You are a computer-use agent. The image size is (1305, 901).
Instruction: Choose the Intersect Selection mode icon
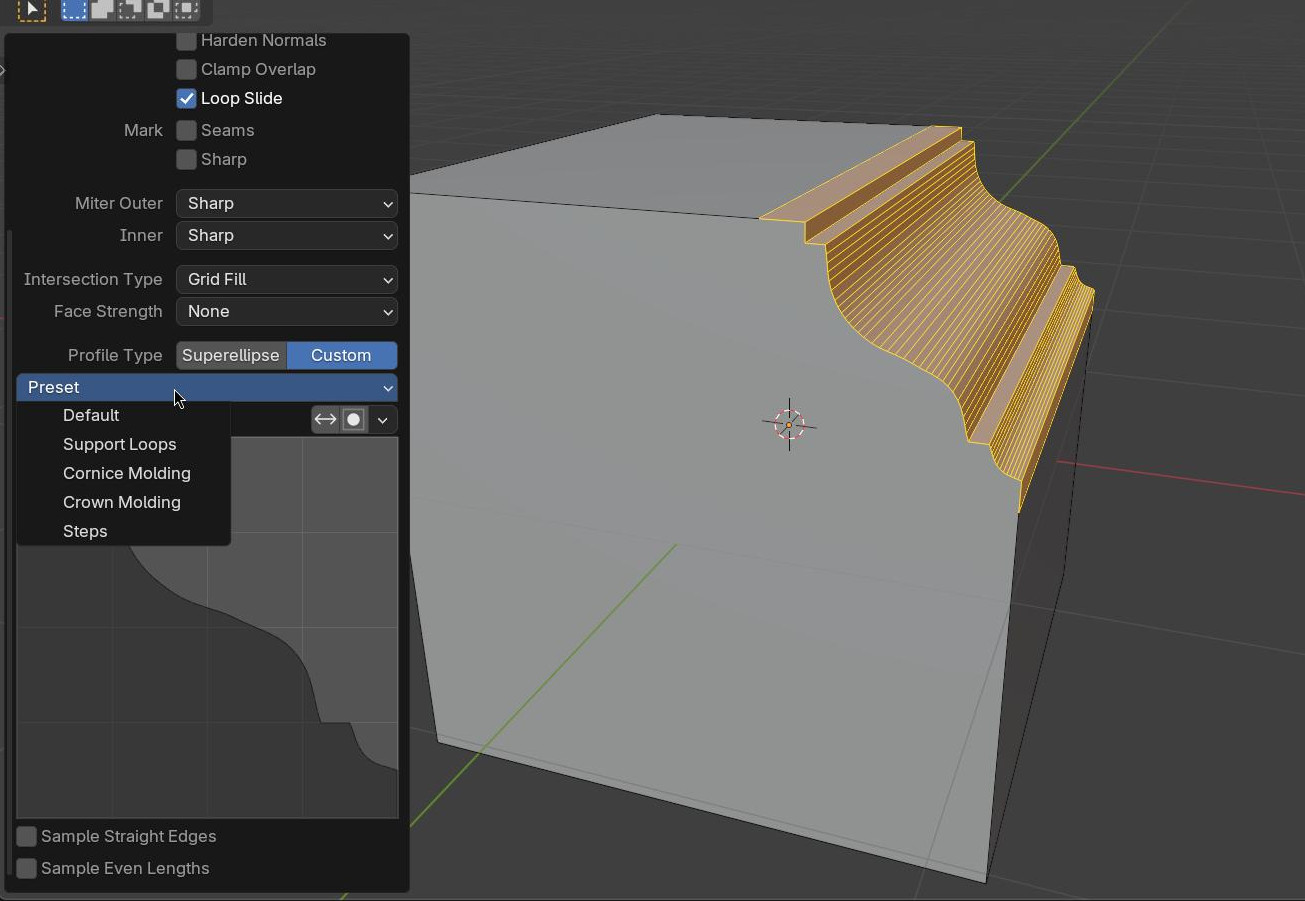click(x=186, y=10)
